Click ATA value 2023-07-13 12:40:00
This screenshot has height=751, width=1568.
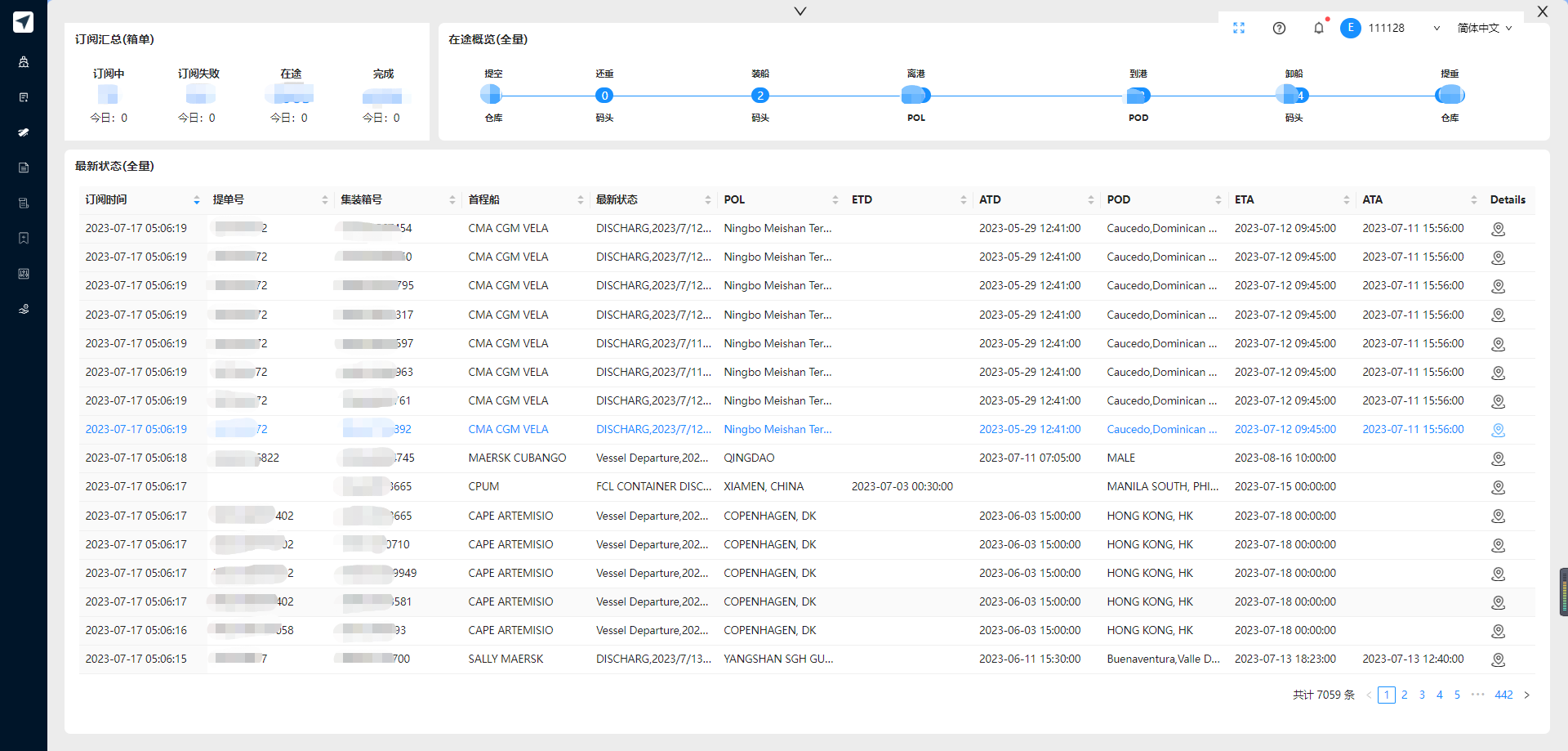point(1413,659)
